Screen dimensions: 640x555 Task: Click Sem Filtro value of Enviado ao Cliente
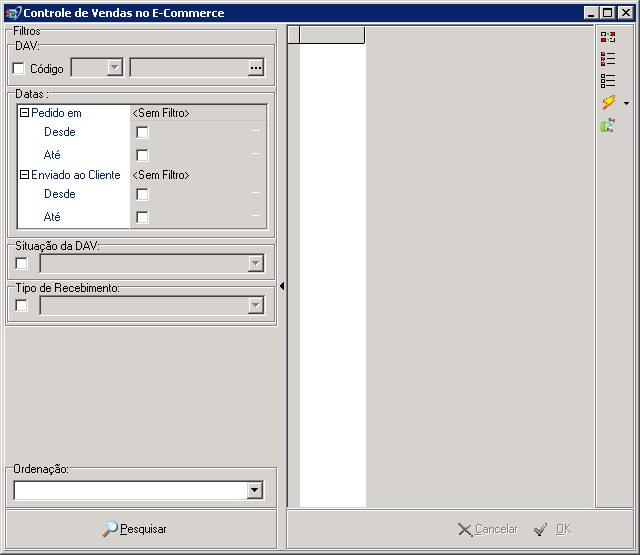[x=161, y=175]
